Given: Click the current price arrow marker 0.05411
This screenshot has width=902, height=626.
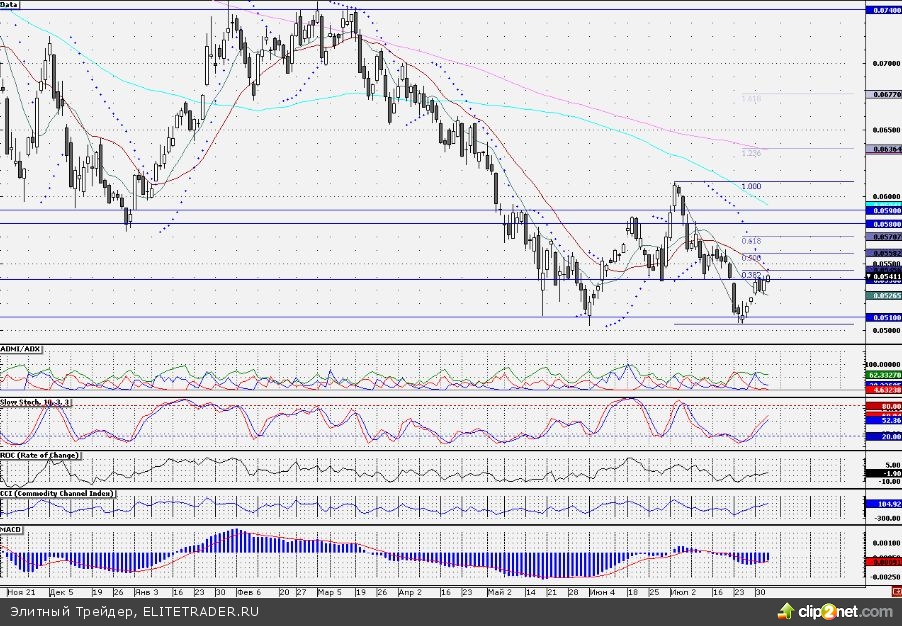Looking at the screenshot, I should pyautogui.click(x=882, y=278).
